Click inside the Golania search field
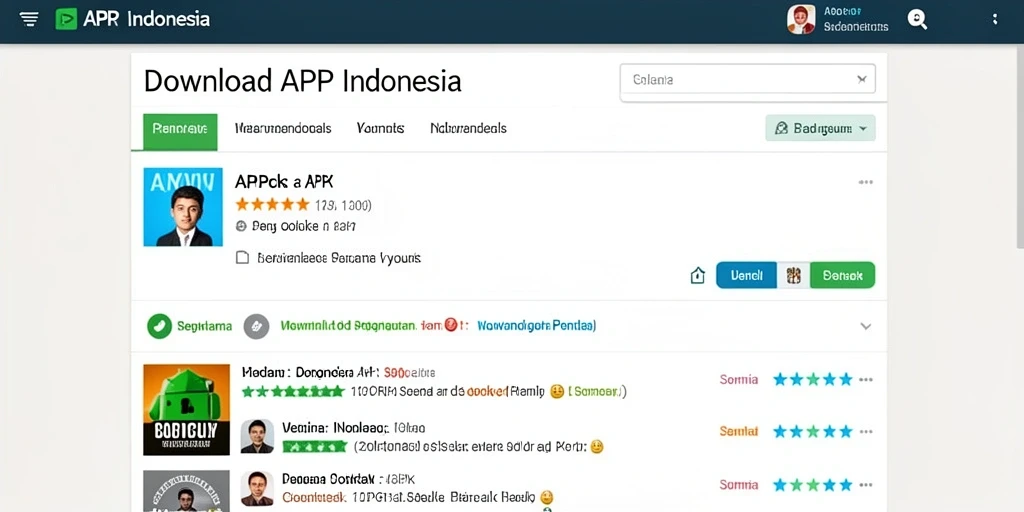Image resolution: width=1024 pixels, height=512 pixels. point(747,80)
